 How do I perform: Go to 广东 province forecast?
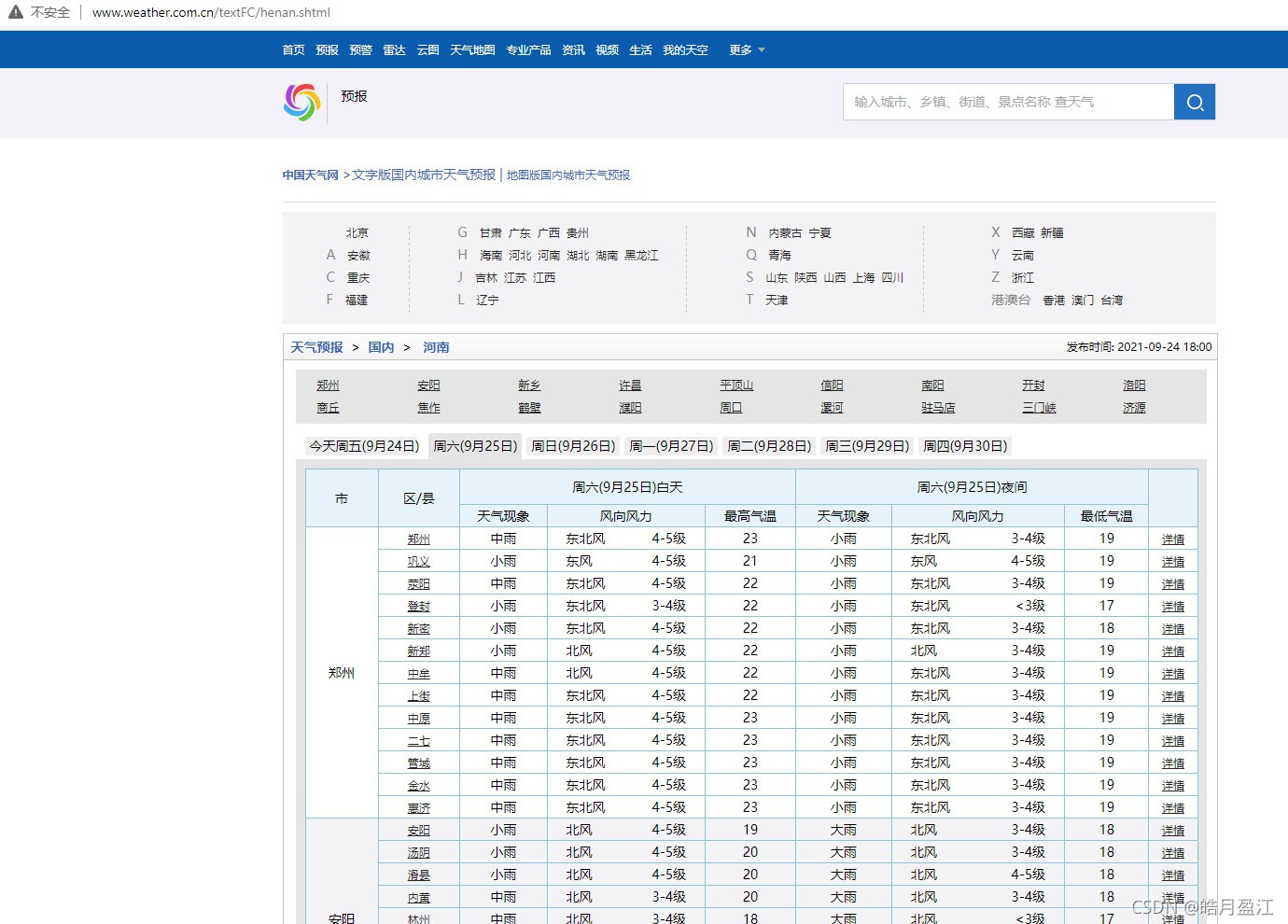pyautogui.click(x=520, y=233)
